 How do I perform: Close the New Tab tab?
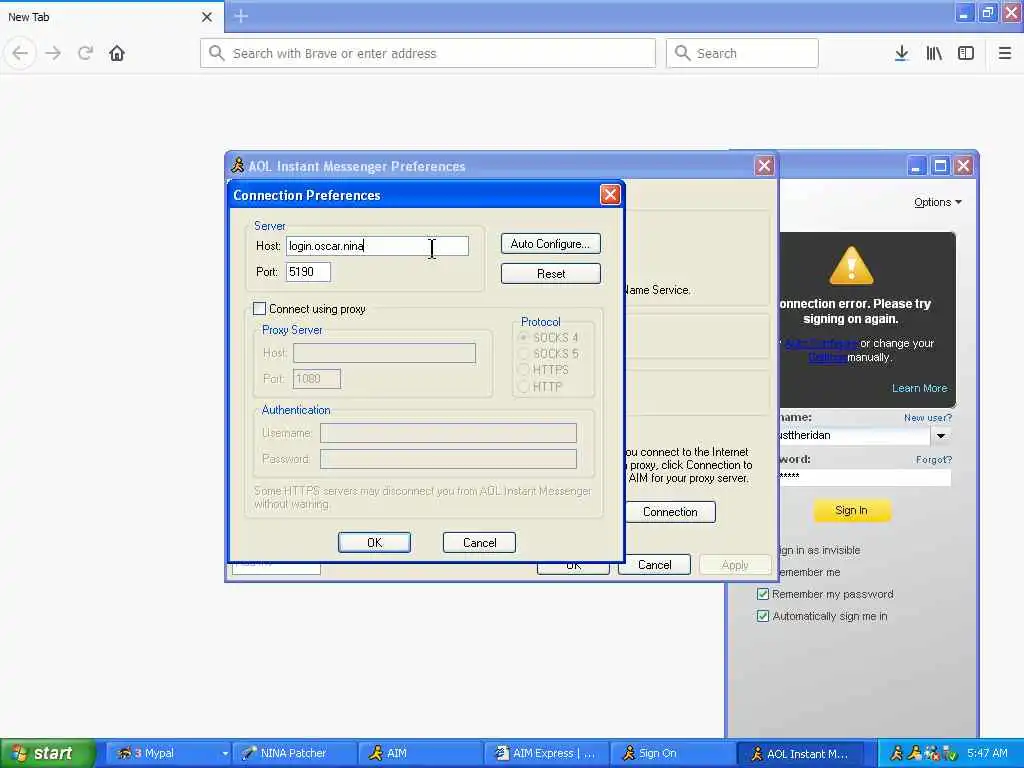206,17
